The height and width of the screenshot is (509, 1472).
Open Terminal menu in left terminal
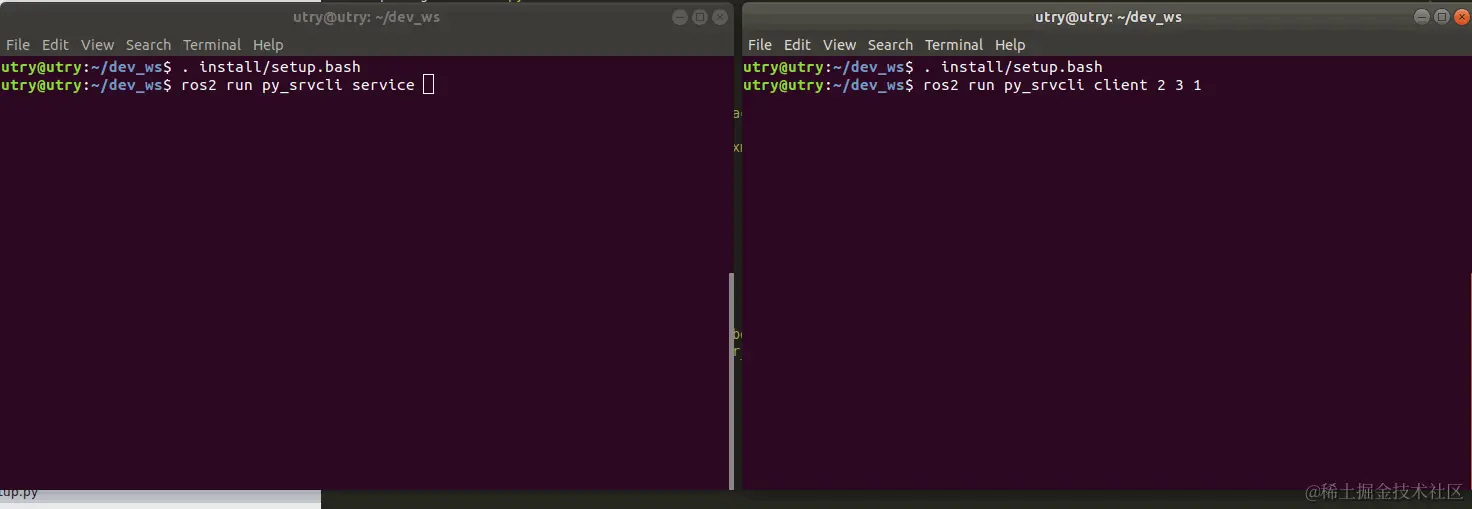tap(212, 45)
